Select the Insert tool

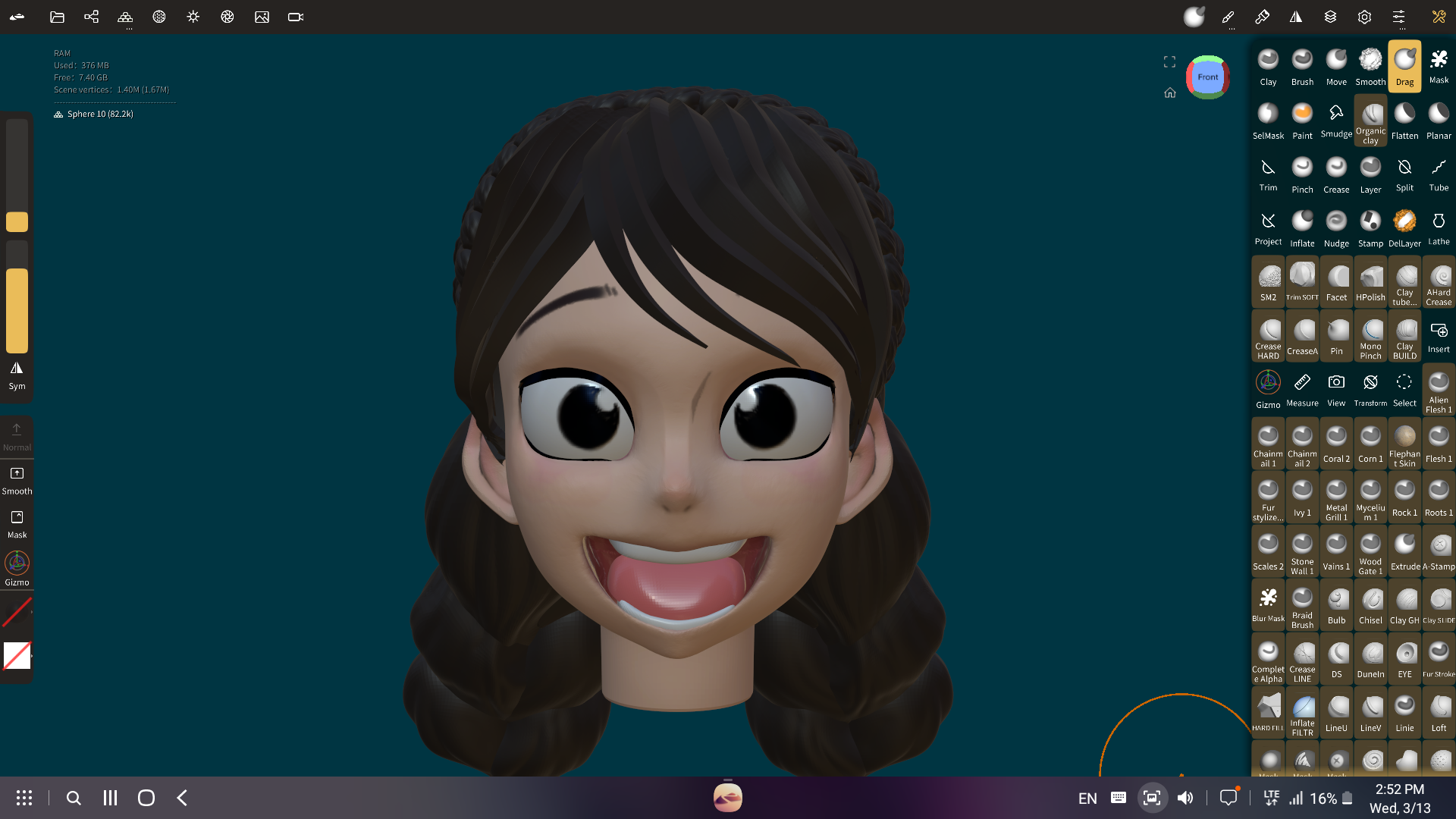point(1439,336)
